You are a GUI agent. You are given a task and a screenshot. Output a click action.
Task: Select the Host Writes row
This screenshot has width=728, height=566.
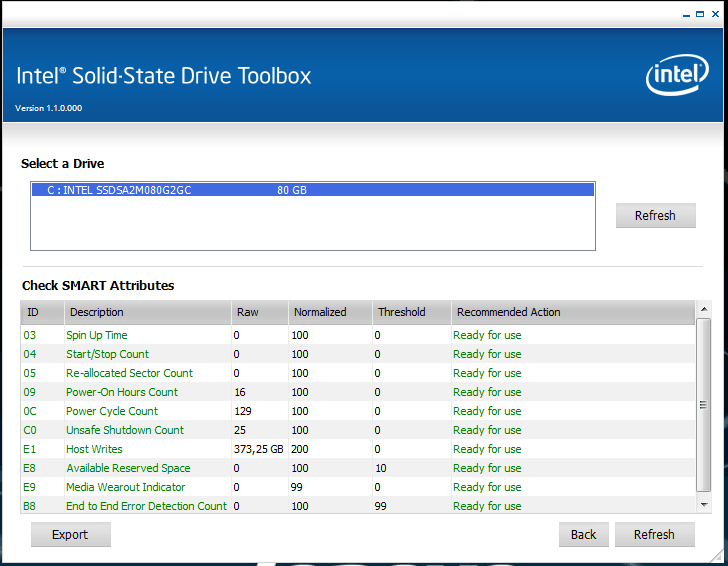click(358, 449)
